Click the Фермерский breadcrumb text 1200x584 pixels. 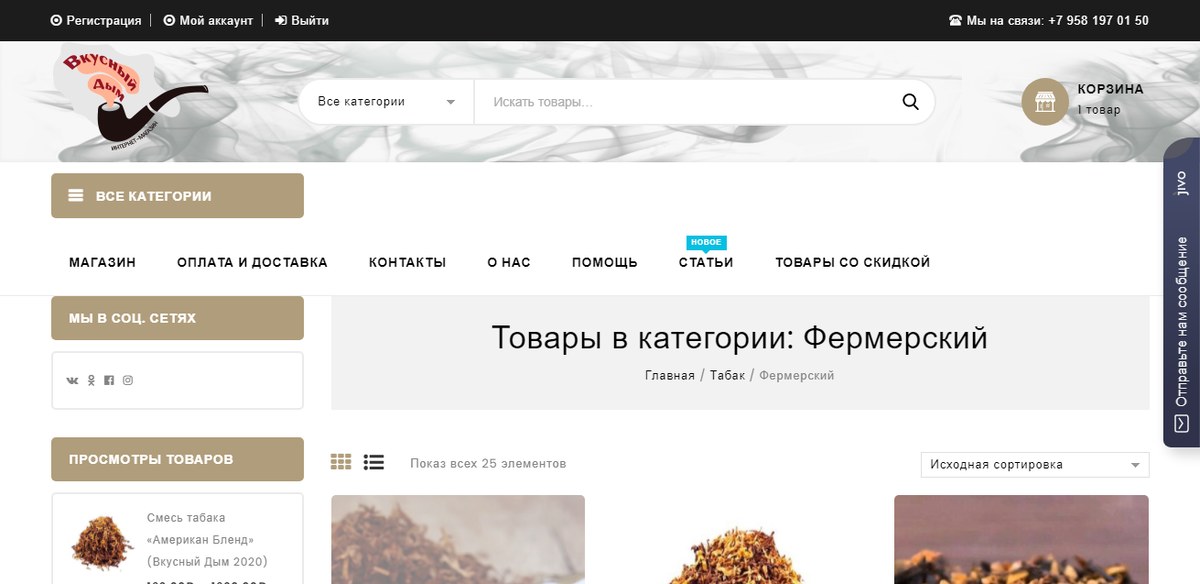(797, 375)
